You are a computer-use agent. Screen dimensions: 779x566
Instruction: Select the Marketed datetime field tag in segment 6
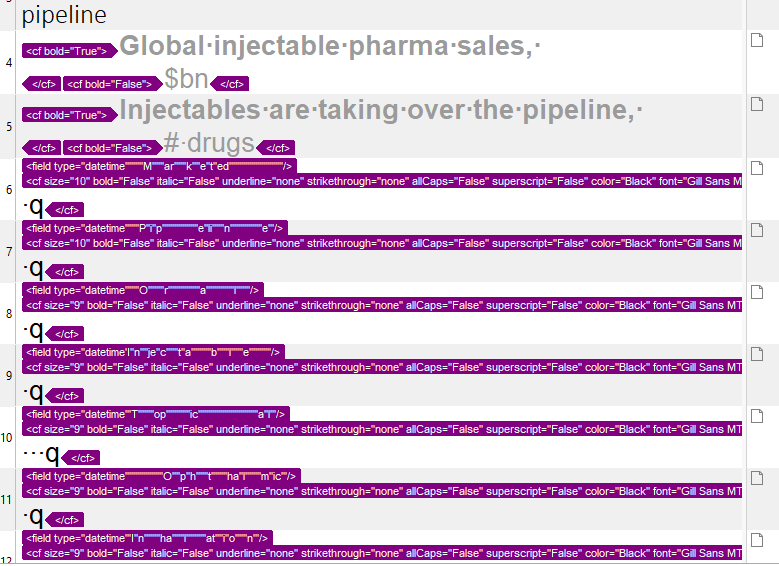(159, 166)
